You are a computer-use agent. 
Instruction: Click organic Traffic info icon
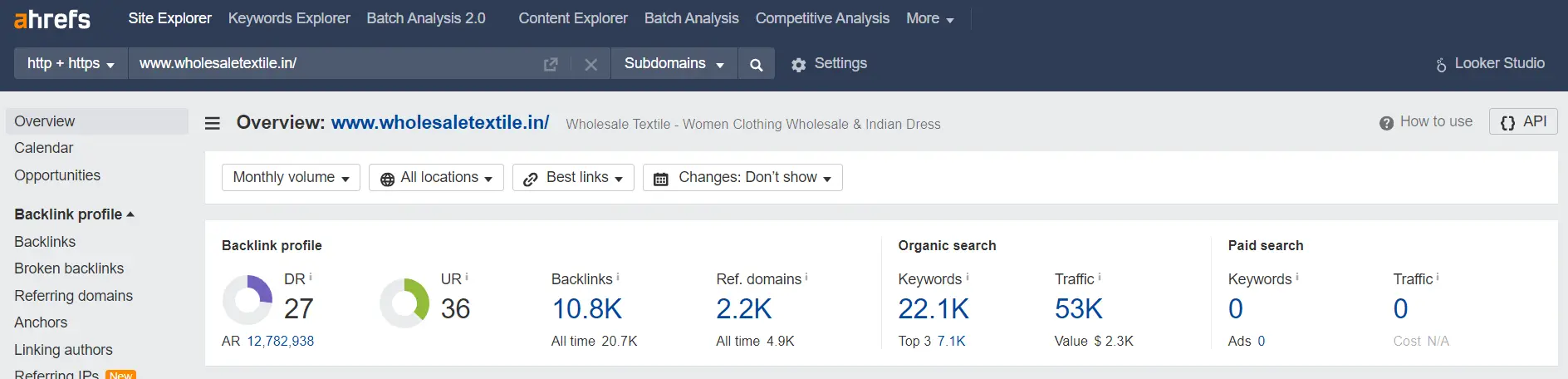coord(1100,276)
